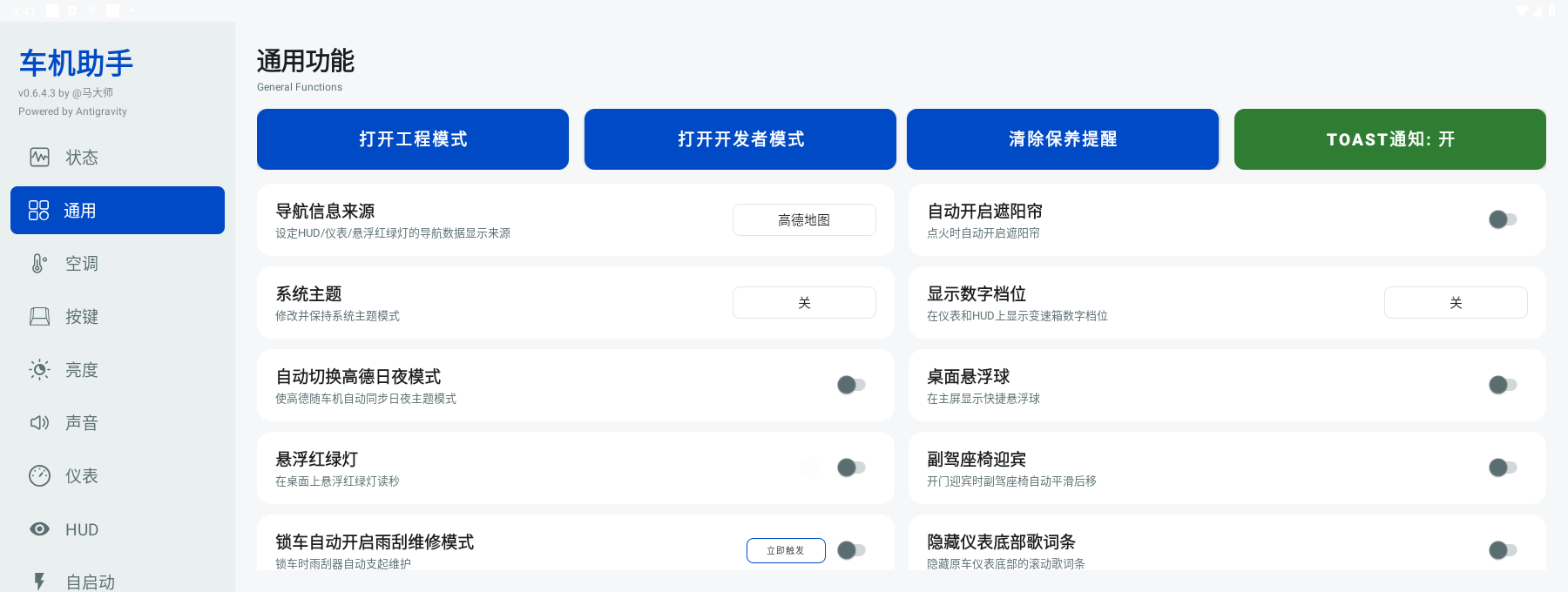The height and width of the screenshot is (592, 1568).
Task: Click the 空调 thermometer sidebar icon
Action: pos(39,264)
